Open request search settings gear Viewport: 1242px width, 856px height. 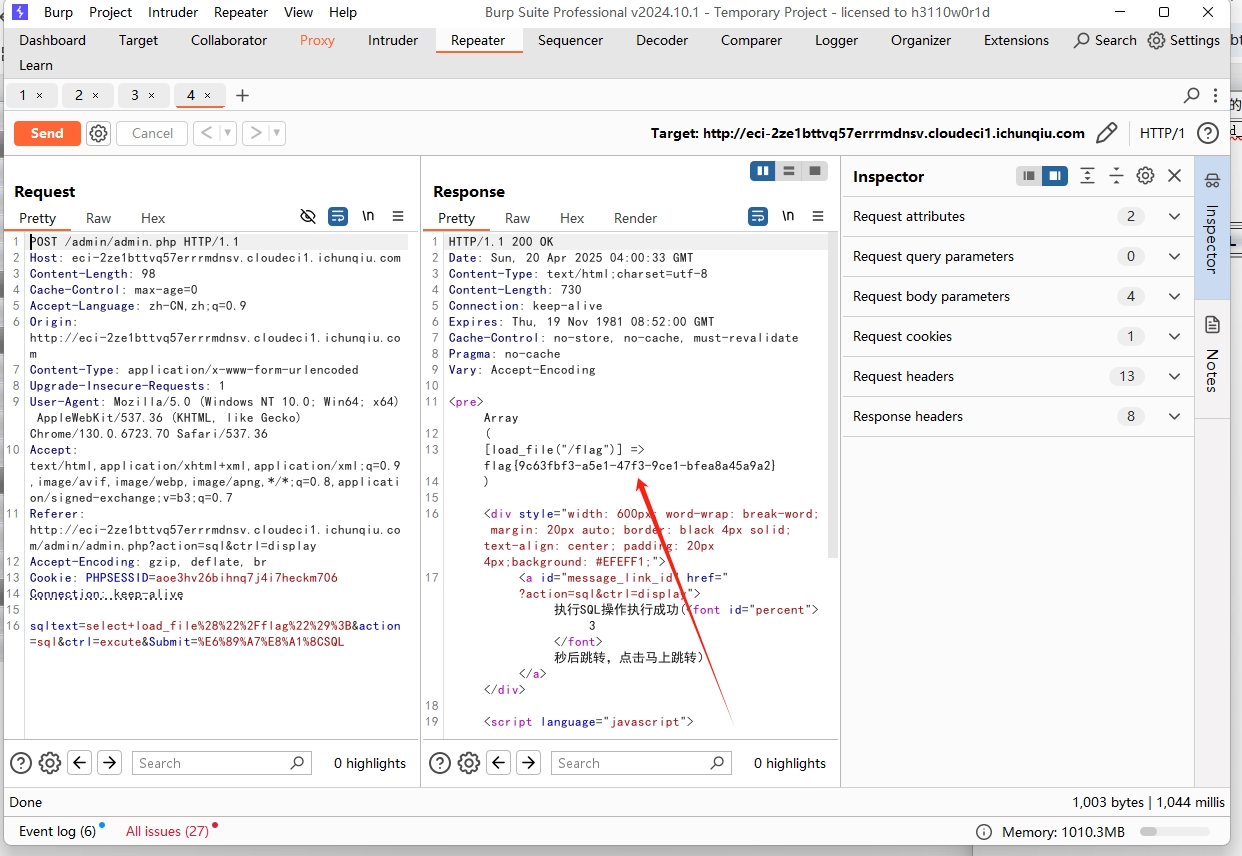point(50,763)
